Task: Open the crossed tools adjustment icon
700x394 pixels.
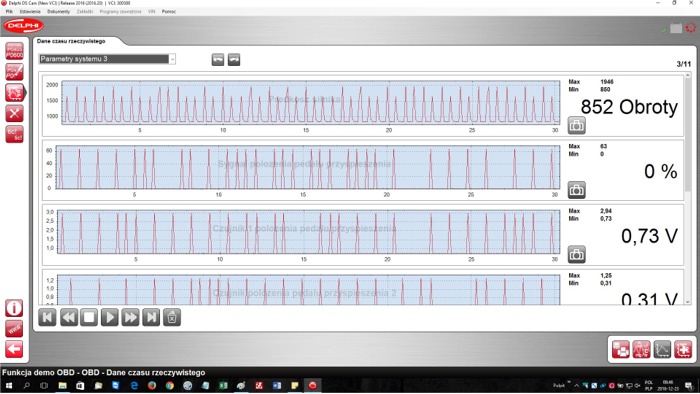Action: 14,113
